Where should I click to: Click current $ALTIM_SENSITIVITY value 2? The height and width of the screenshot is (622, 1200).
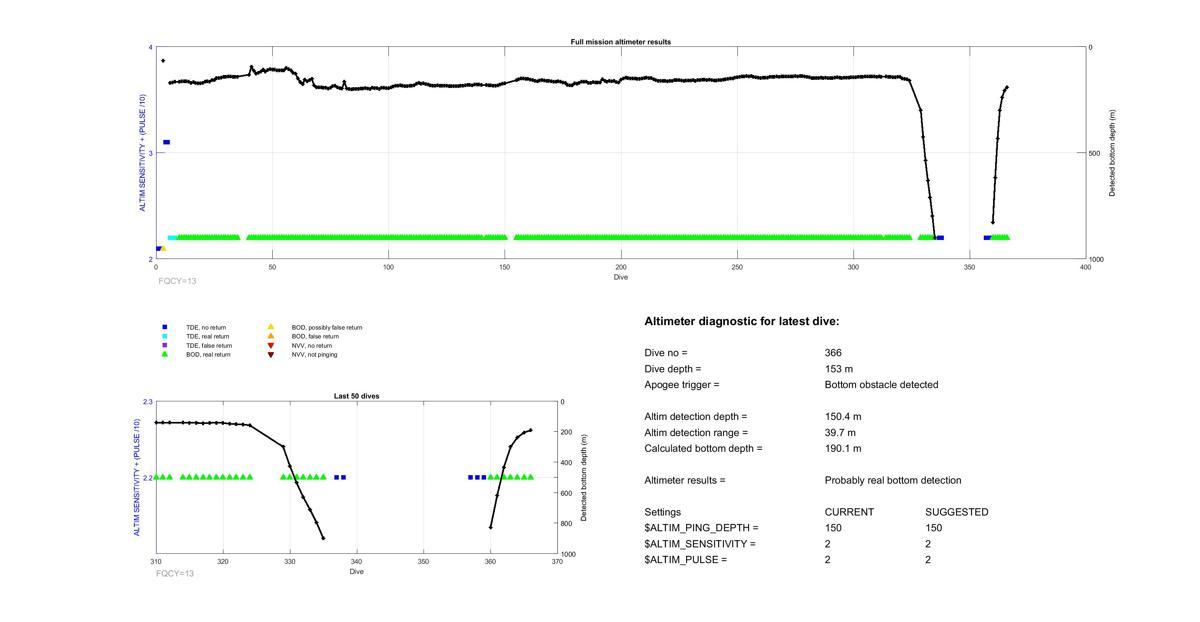pos(827,544)
